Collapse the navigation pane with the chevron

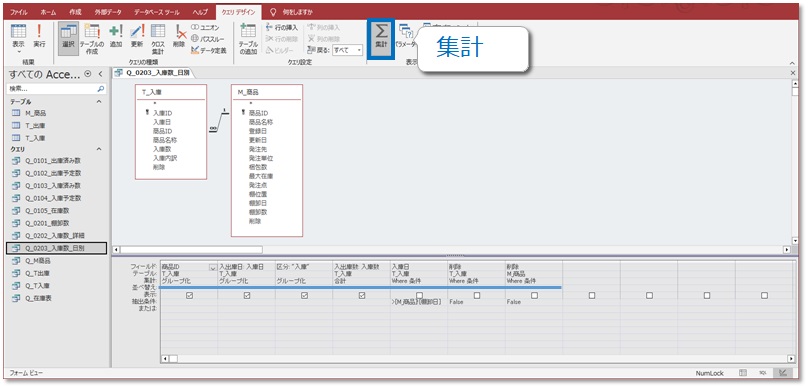pos(100,74)
